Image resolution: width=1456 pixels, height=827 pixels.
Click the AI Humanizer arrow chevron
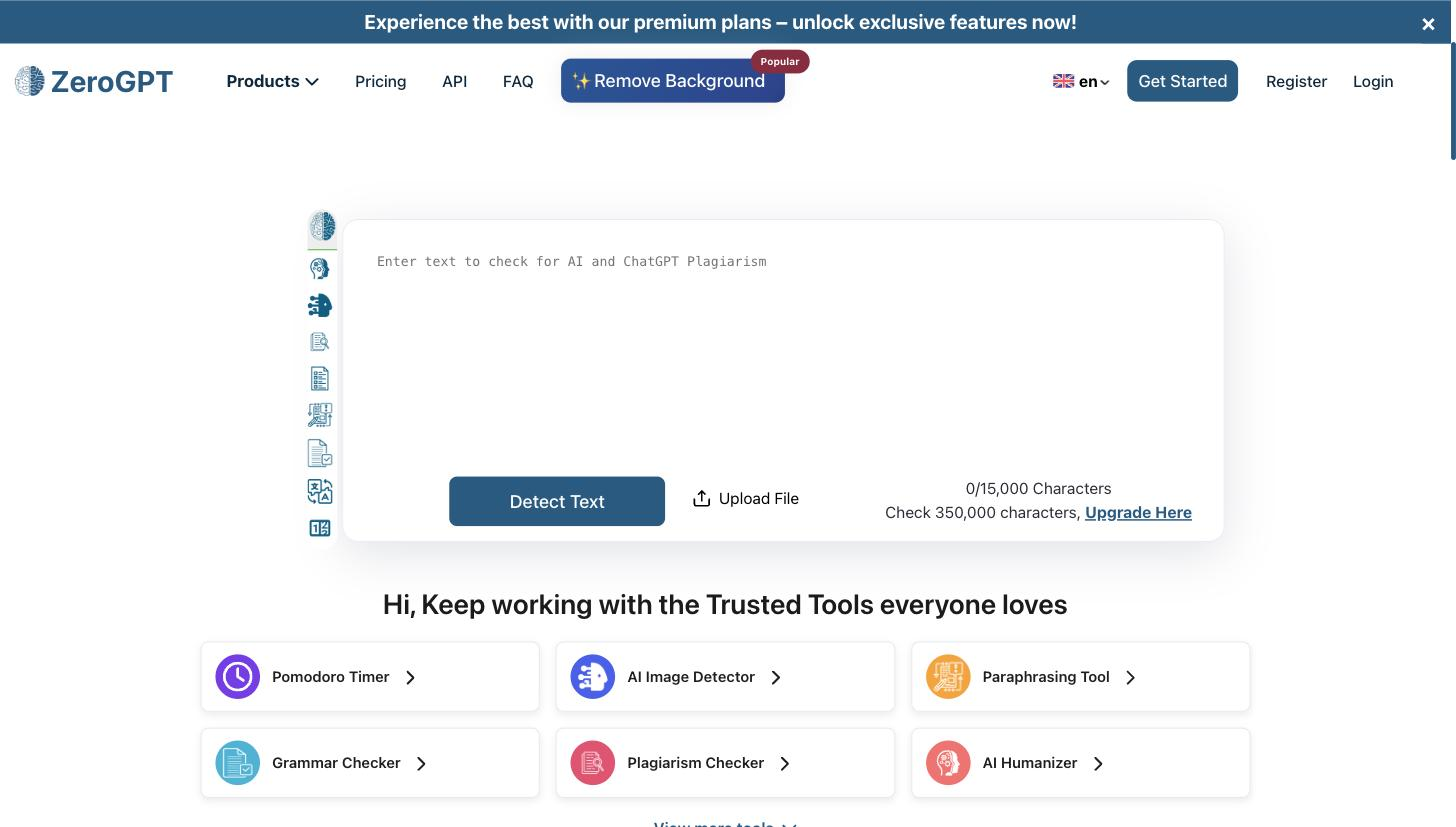(x=1099, y=764)
